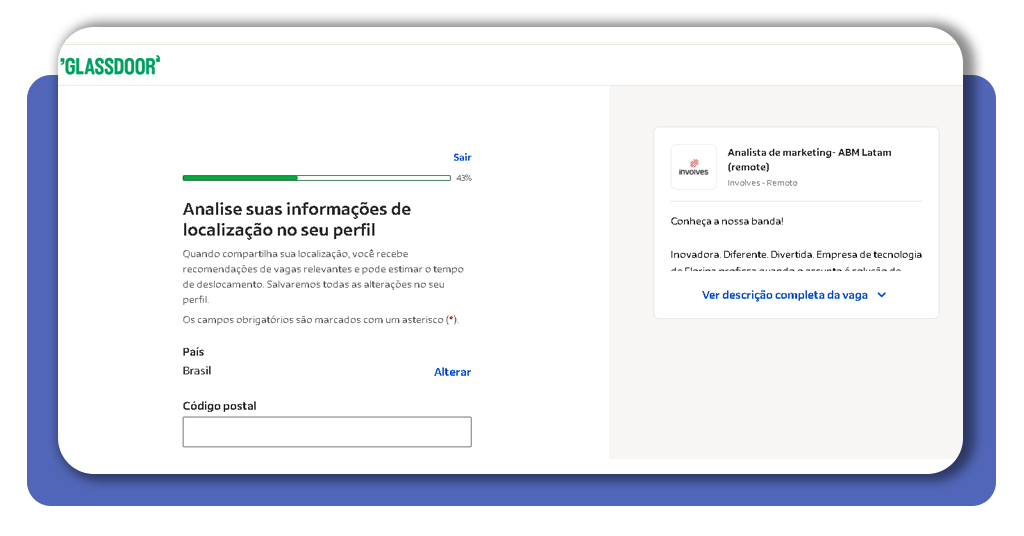The height and width of the screenshot is (536, 1024).
Task: Click the País field label
Action: point(193,352)
